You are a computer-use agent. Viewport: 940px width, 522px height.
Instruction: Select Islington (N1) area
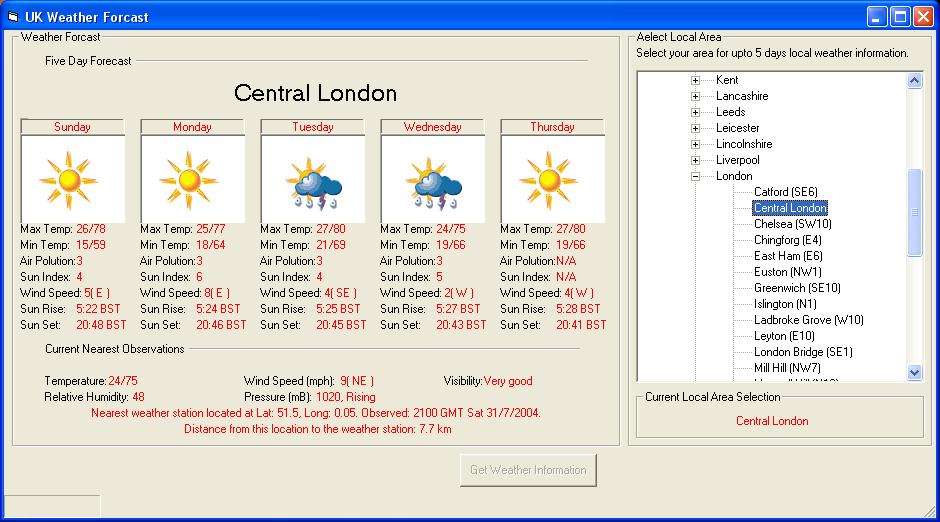click(x=787, y=304)
